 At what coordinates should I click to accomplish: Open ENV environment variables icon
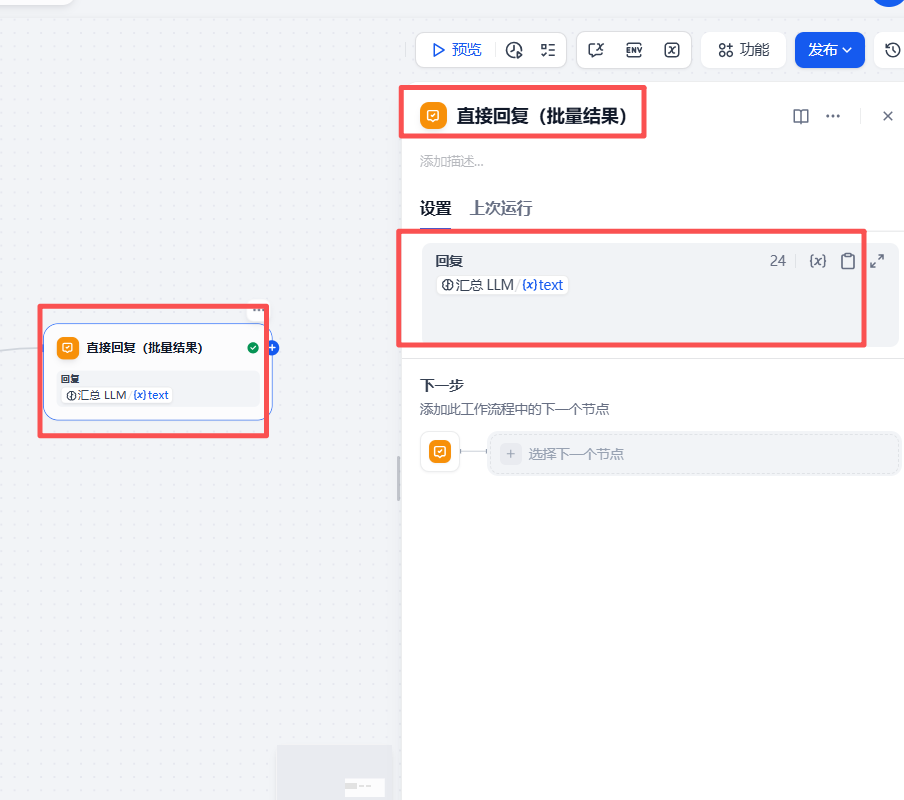pos(634,50)
